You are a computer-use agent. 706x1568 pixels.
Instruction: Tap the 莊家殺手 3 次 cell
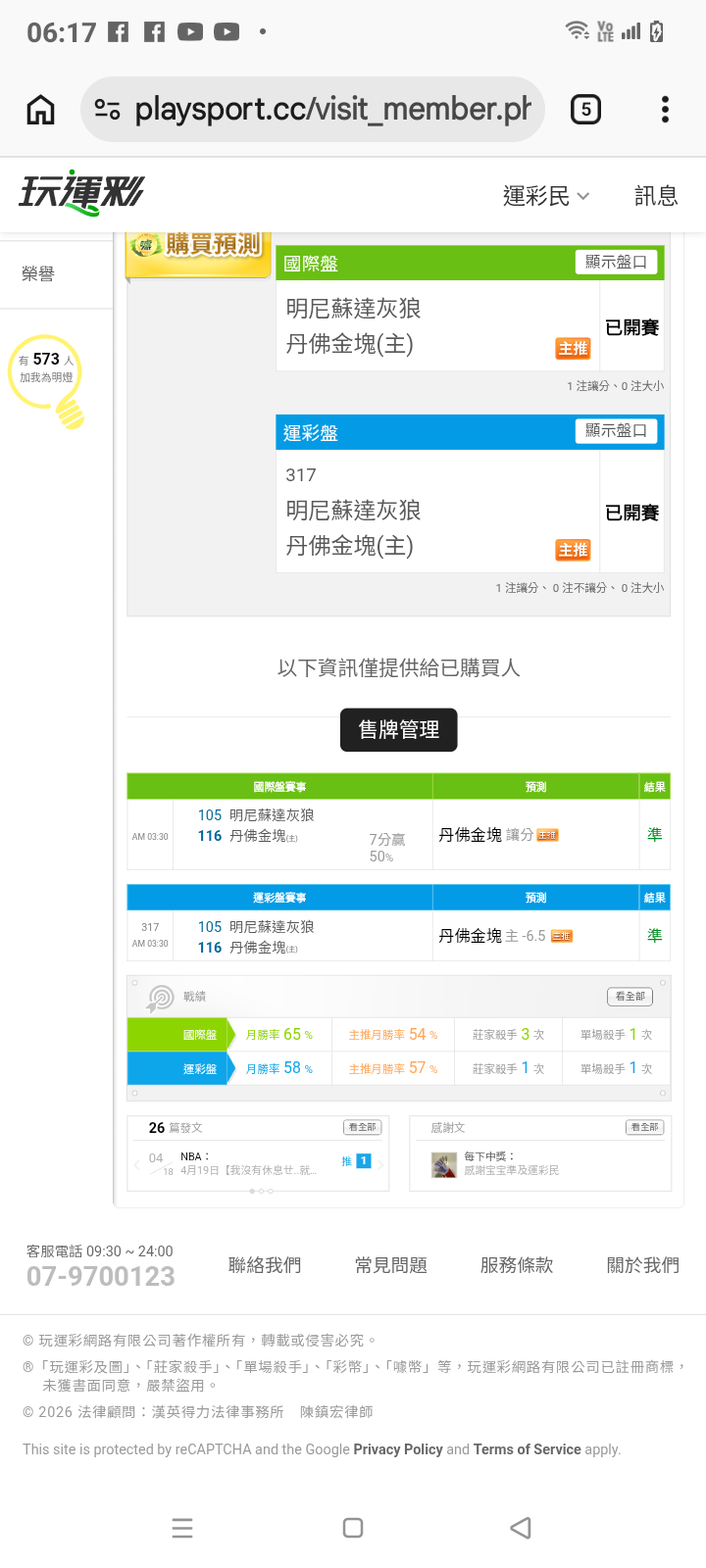pos(509,1035)
